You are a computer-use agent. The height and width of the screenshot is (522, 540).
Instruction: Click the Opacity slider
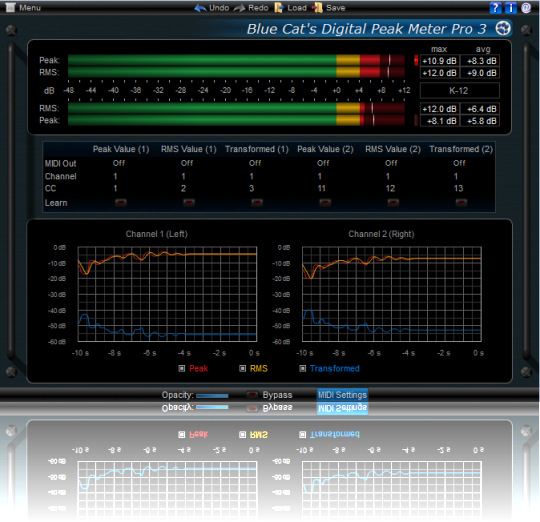tap(212, 395)
